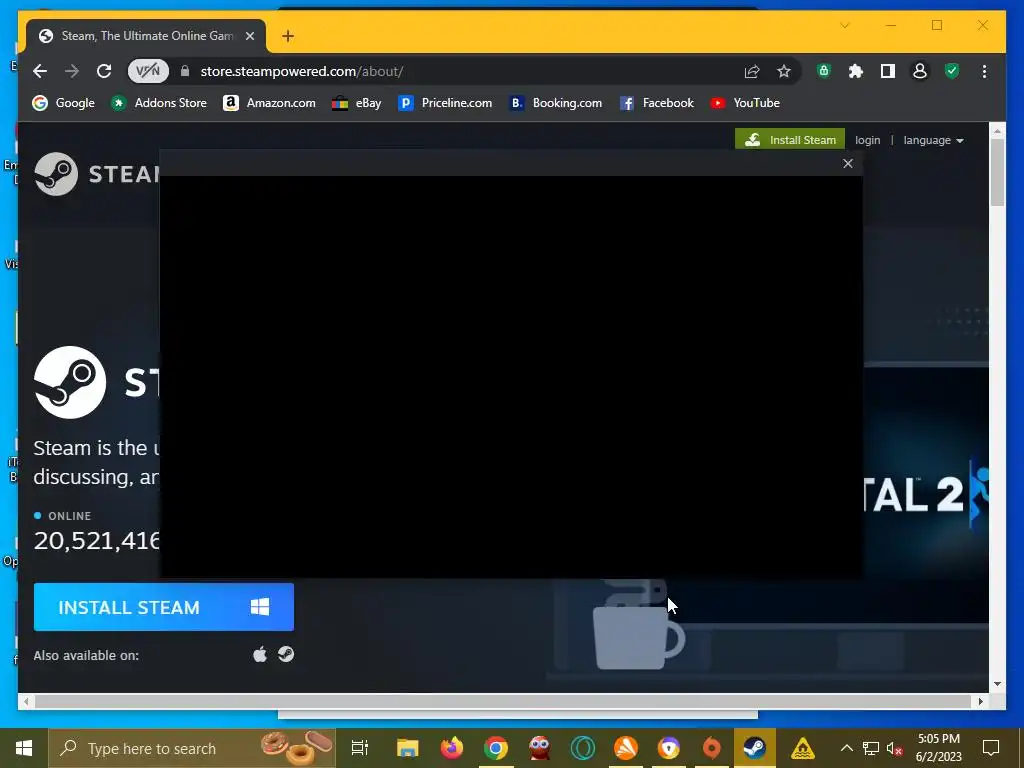This screenshot has height=768, width=1024.
Task: Toggle the browser side panel icon
Action: 888,71
